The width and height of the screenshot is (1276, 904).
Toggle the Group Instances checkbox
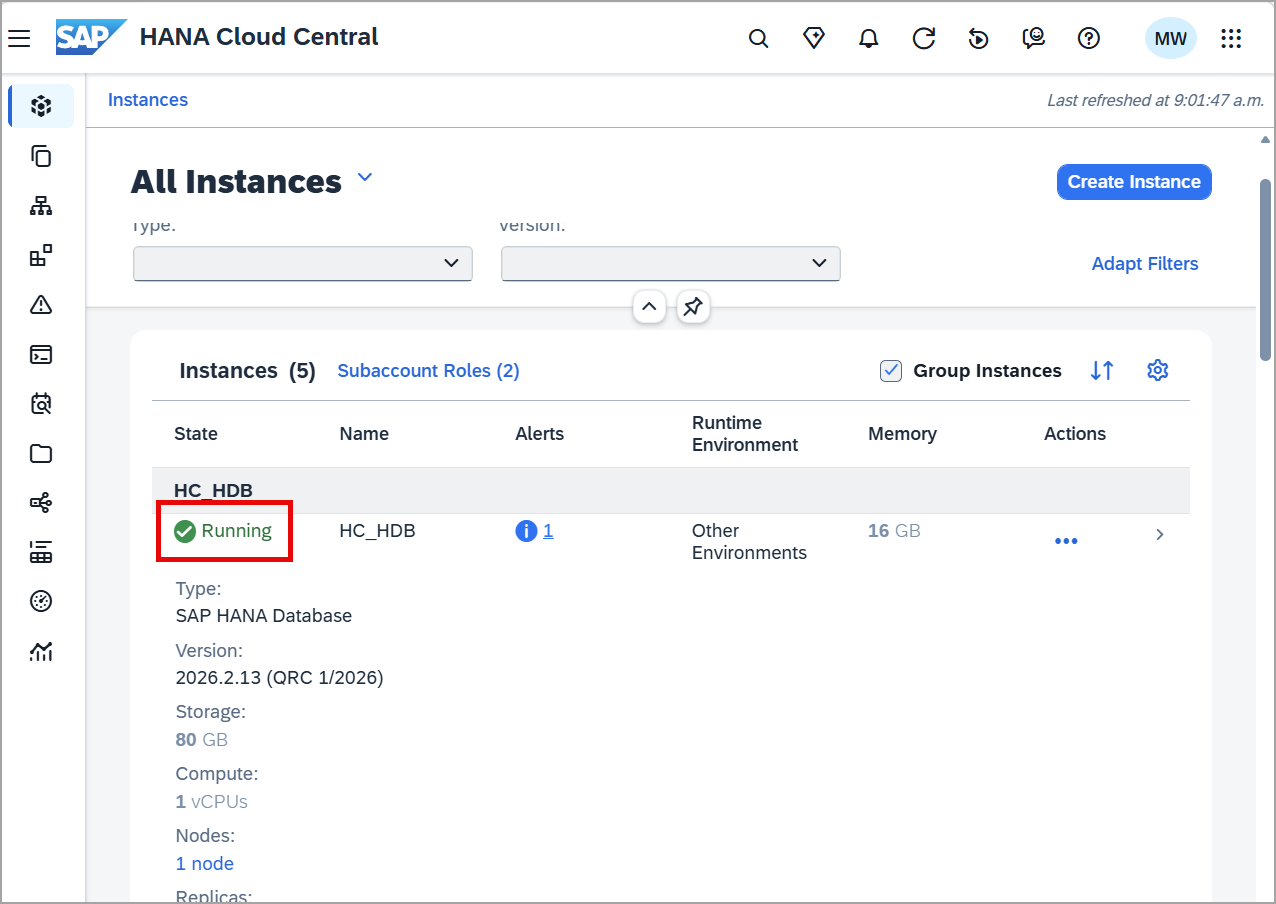(891, 371)
